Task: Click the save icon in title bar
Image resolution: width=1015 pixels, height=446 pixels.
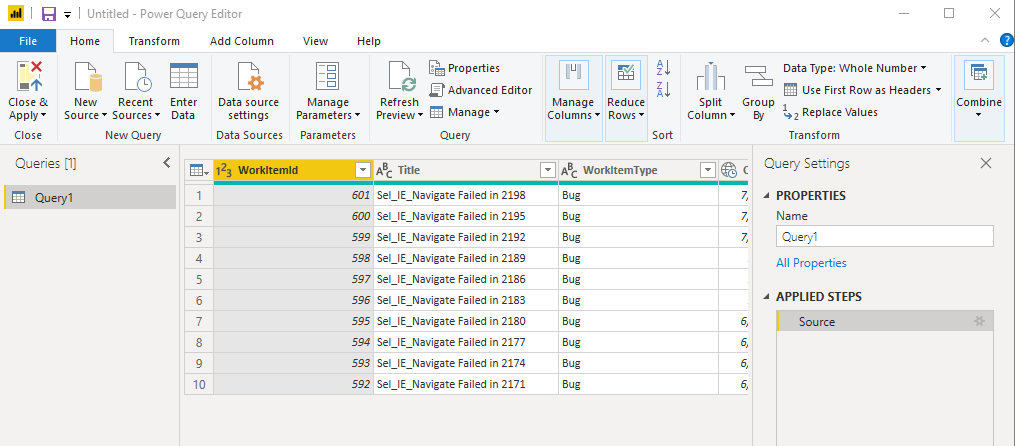Action: pos(49,14)
